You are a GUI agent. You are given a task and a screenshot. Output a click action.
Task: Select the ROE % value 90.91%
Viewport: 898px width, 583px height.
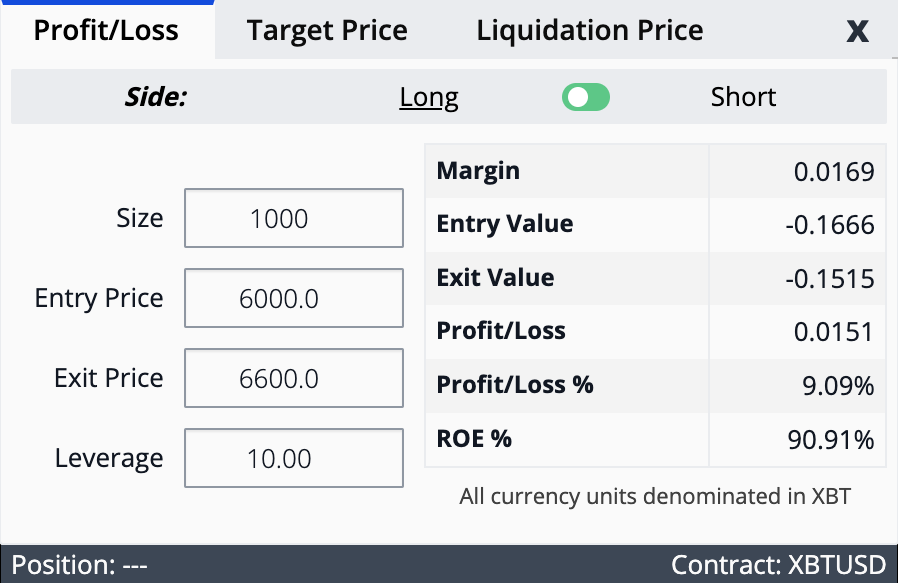pos(831,440)
